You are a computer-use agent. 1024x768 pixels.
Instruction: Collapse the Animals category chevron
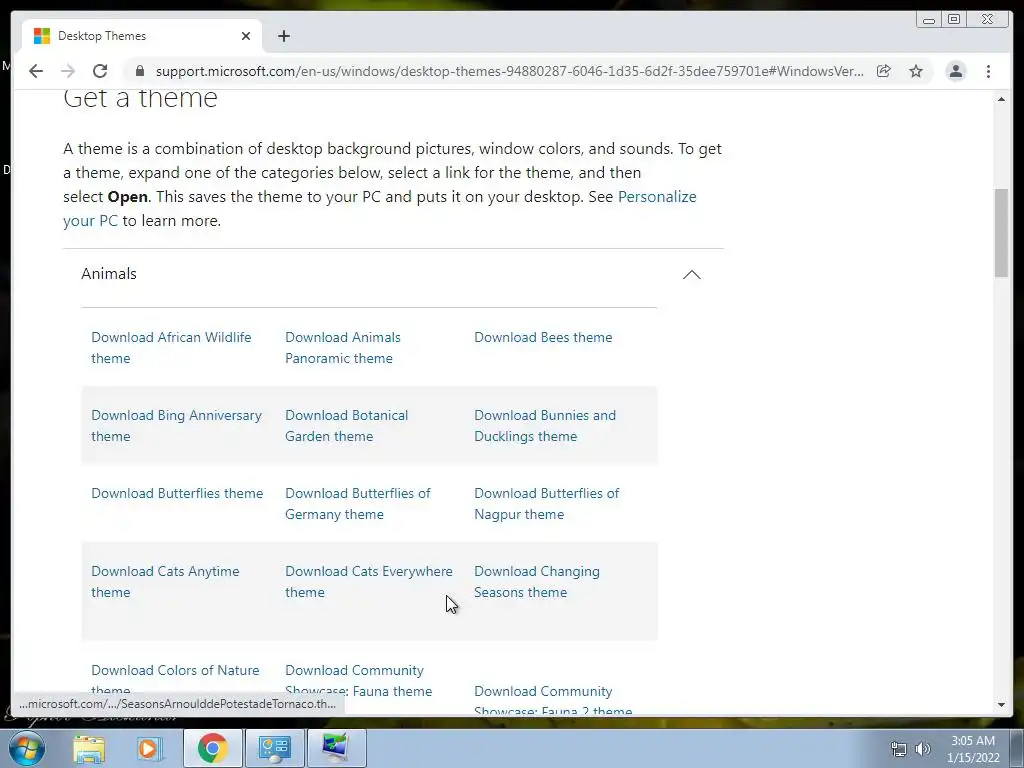(x=692, y=274)
